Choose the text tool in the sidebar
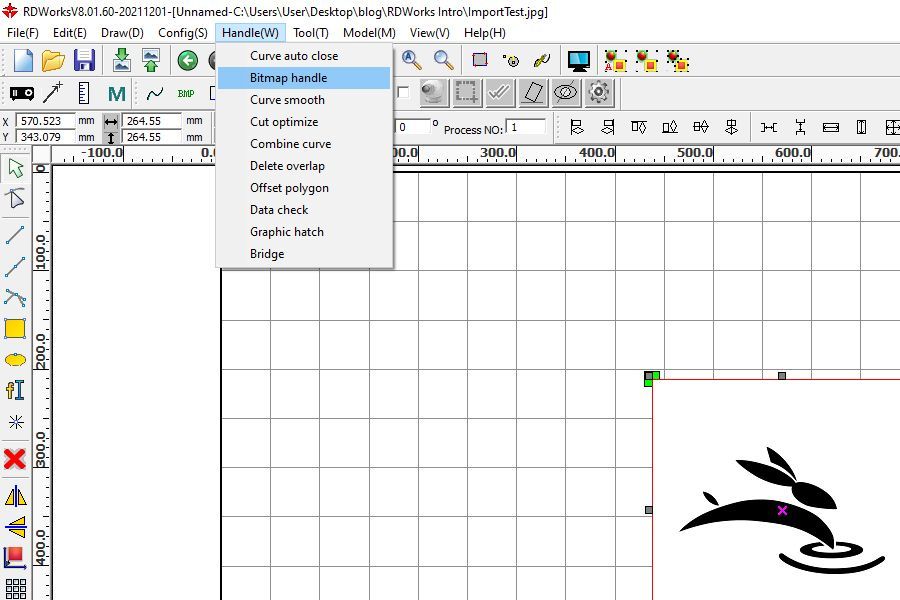 point(15,390)
